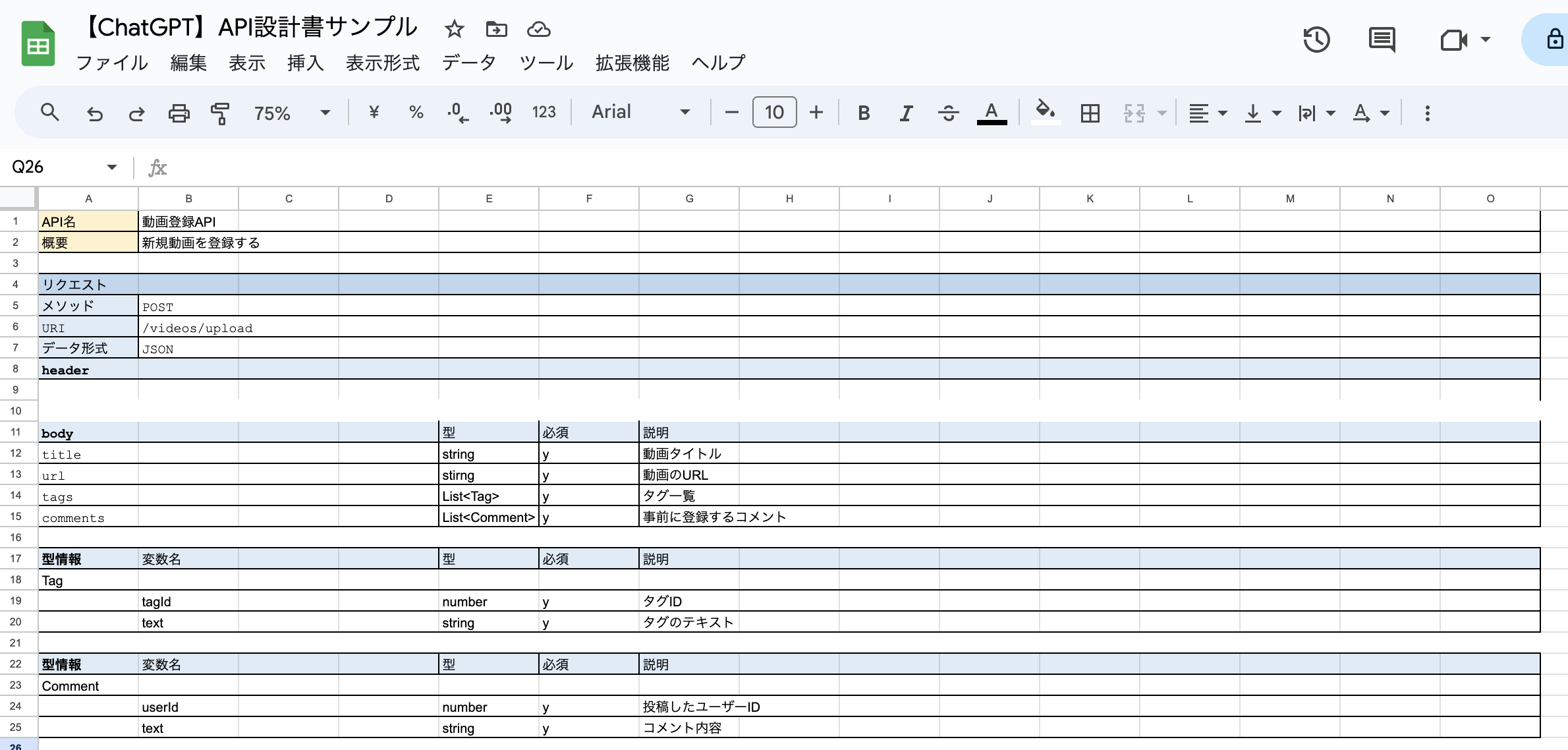Use the paint format tool
The height and width of the screenshot is (750, 1568).
219,112
